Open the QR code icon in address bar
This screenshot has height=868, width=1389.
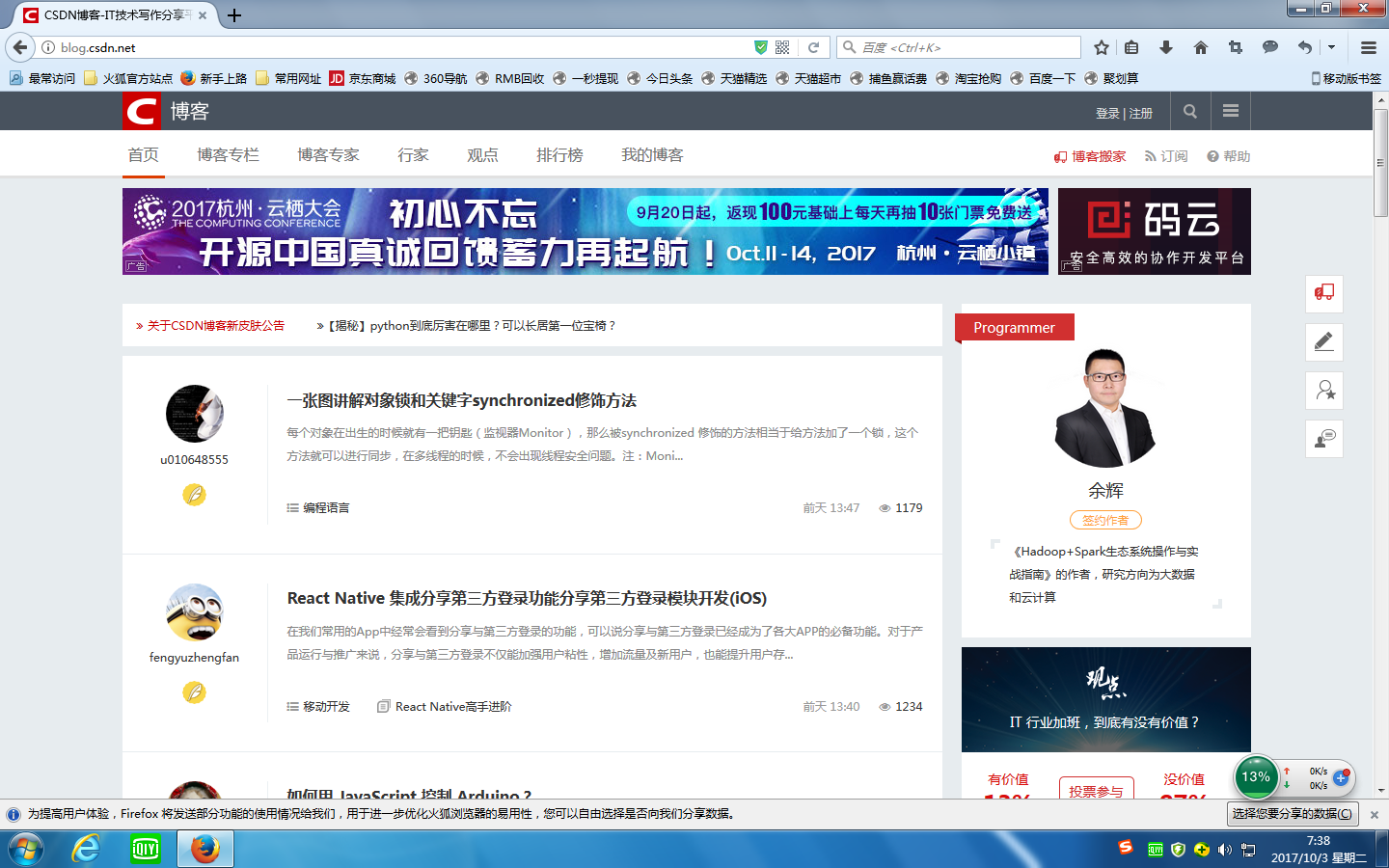coord(782,47)
